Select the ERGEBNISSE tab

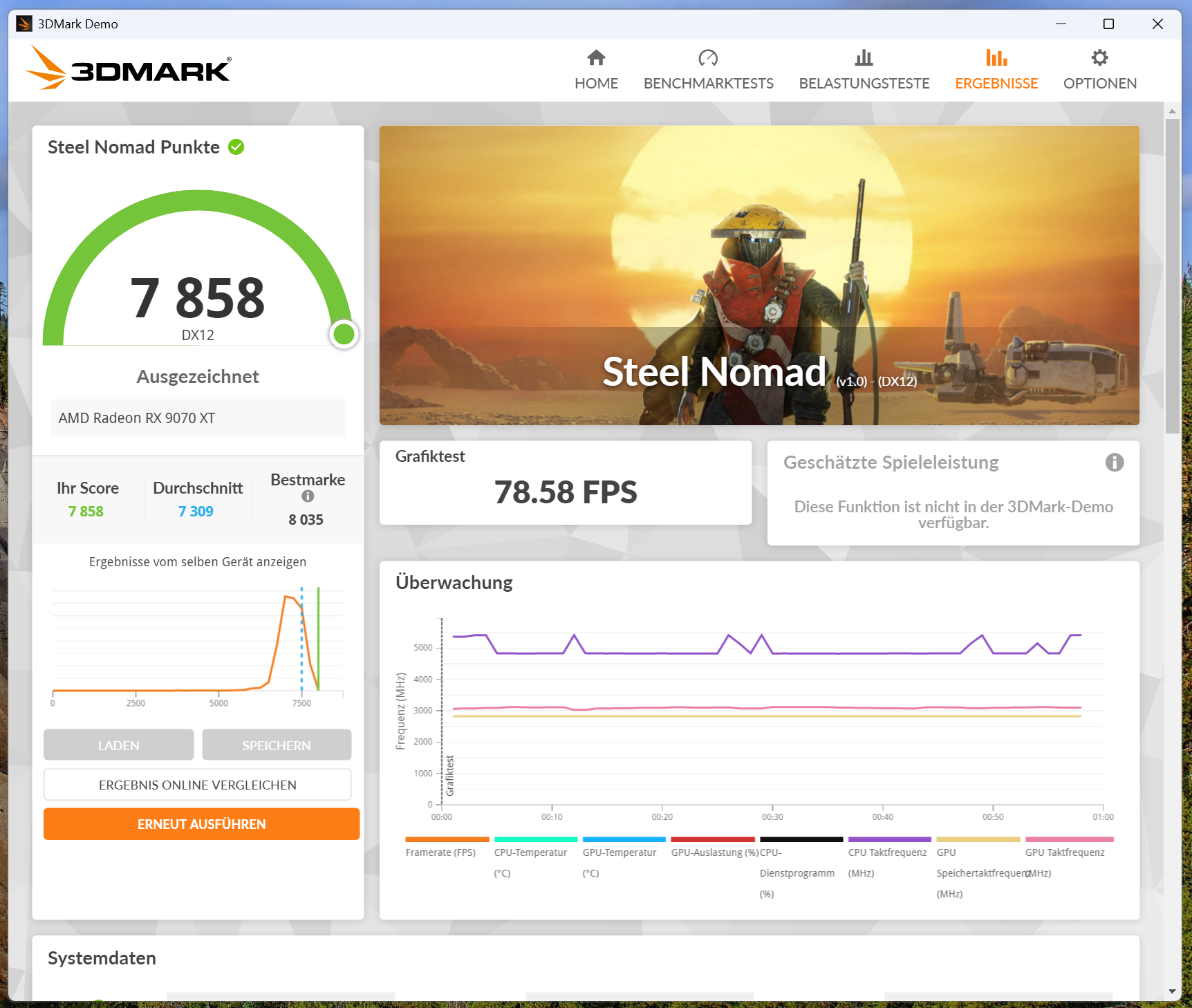[x=996, y=70]
